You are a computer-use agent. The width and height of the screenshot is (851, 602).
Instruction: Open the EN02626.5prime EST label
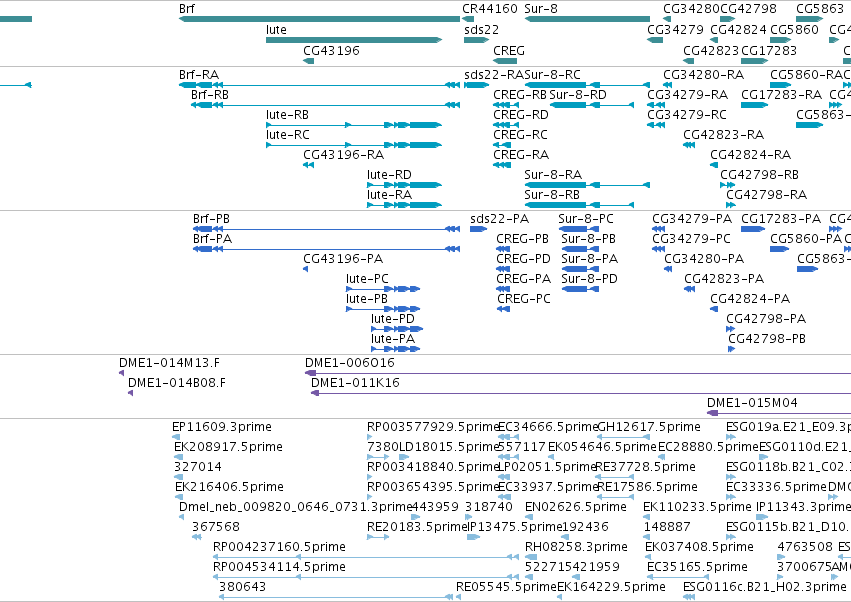coord(575,508)
